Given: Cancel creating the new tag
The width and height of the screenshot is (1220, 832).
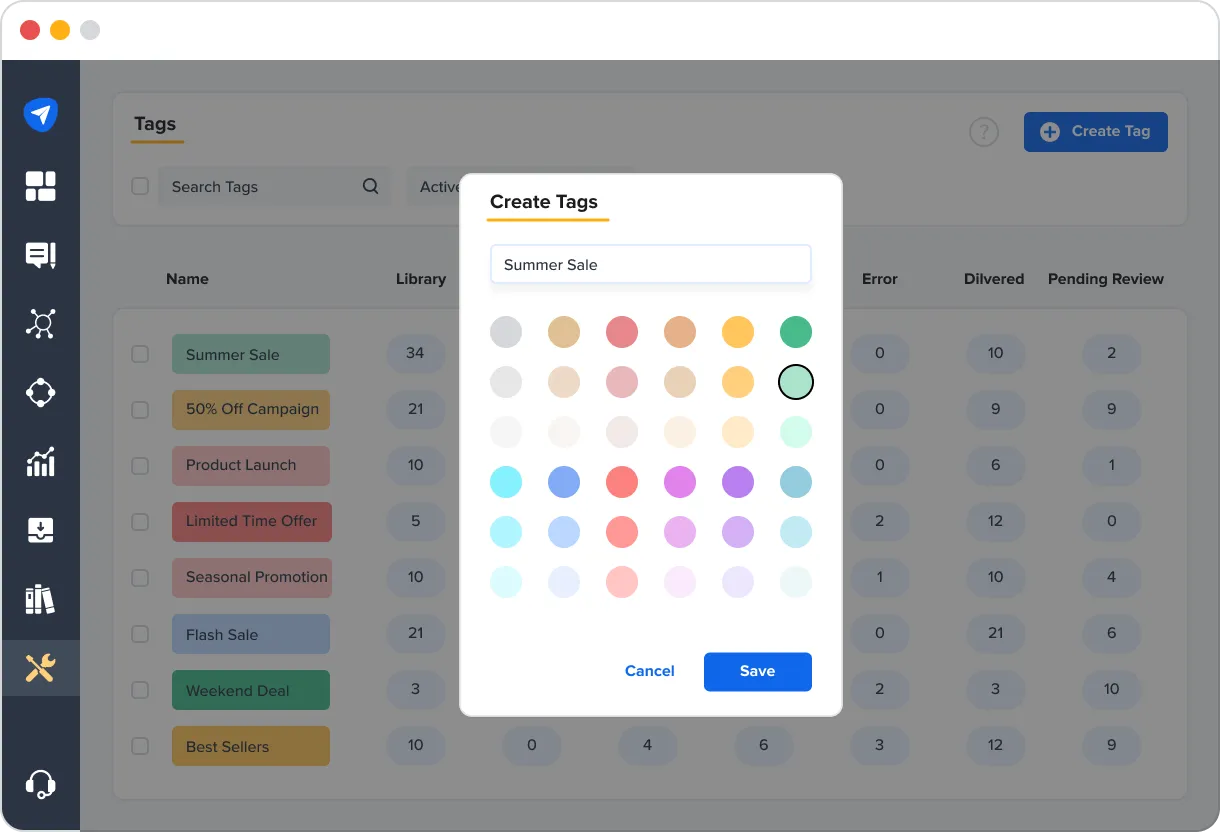Looking at the screenshot, I should pos(649,671).
